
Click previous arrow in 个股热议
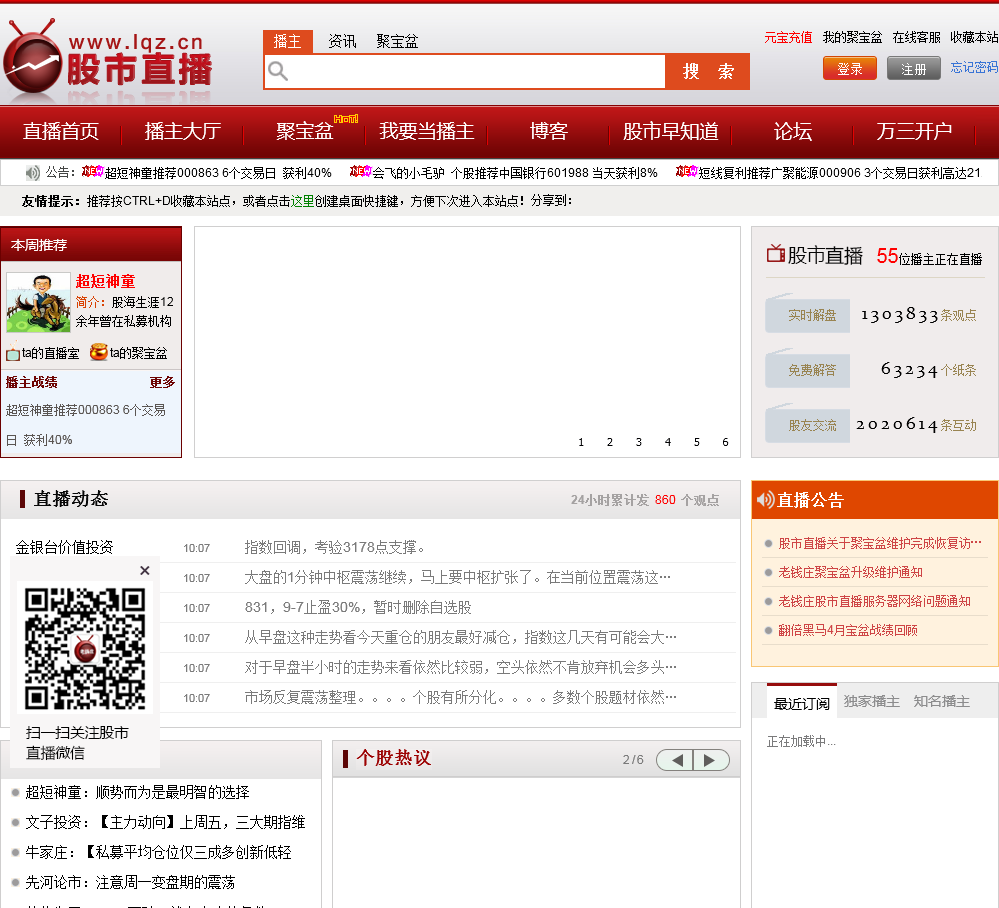point(675,760)
